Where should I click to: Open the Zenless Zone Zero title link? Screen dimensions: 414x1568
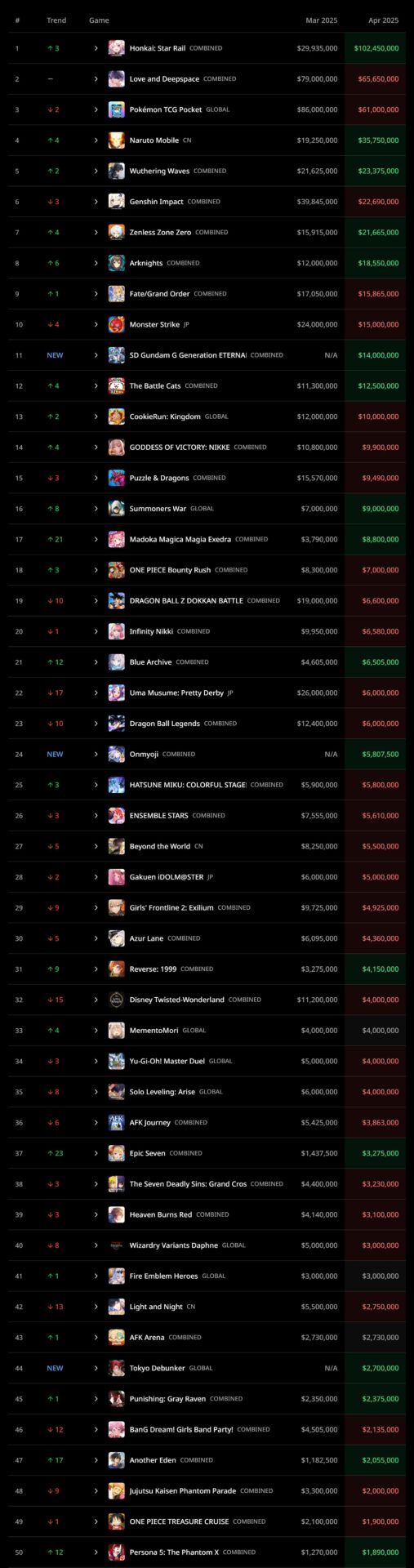[x=160, y=233]
